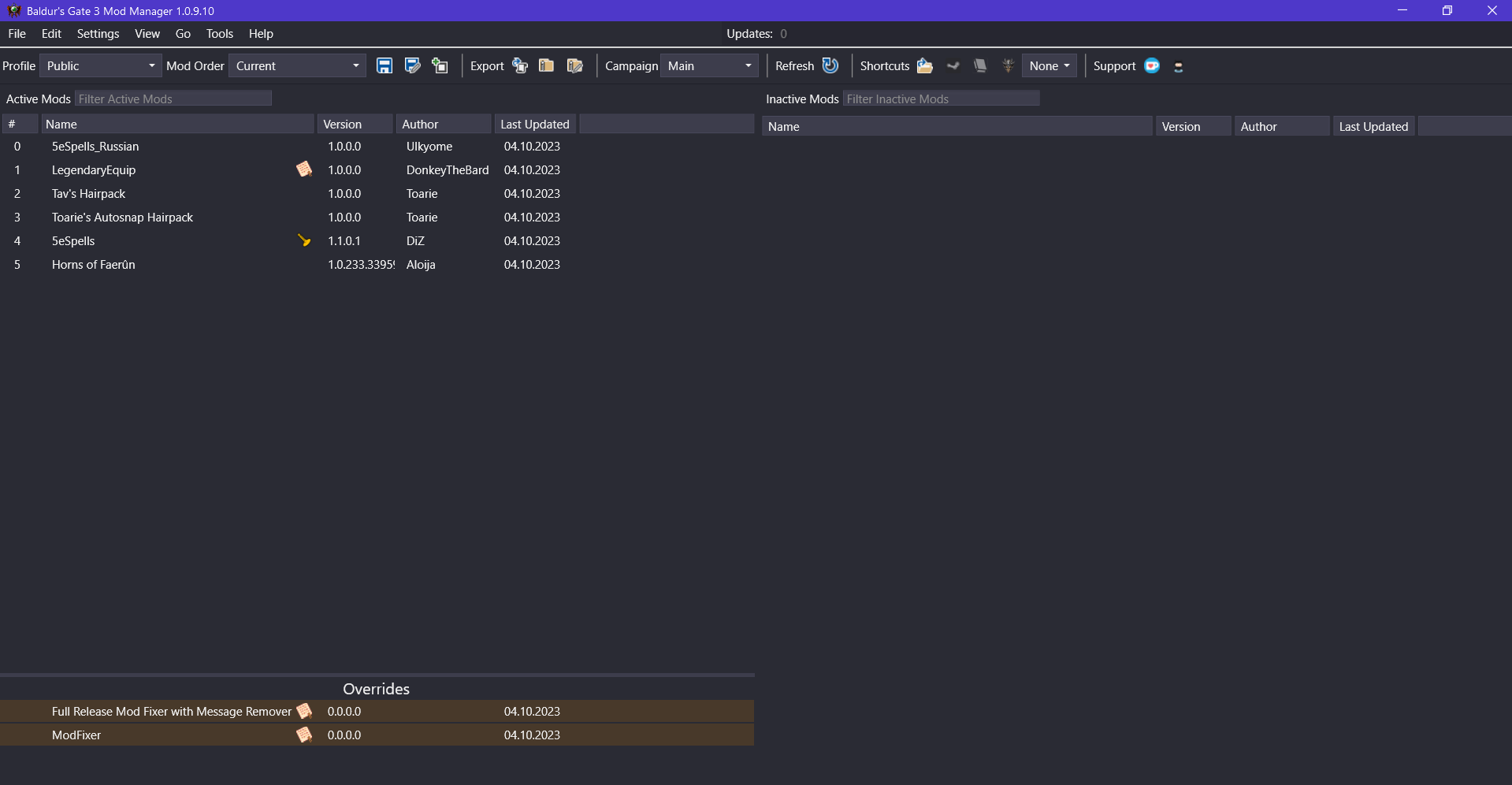Click the author Ulkyome cell

429,147
